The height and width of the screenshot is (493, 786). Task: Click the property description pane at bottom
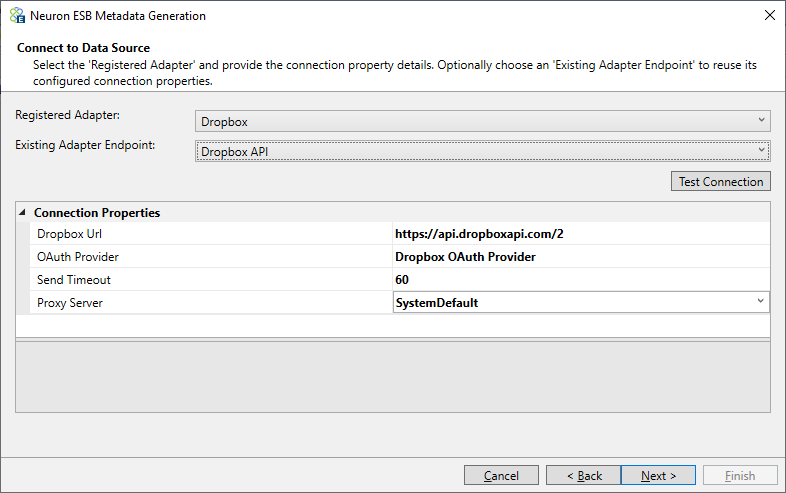click(393, 377)
